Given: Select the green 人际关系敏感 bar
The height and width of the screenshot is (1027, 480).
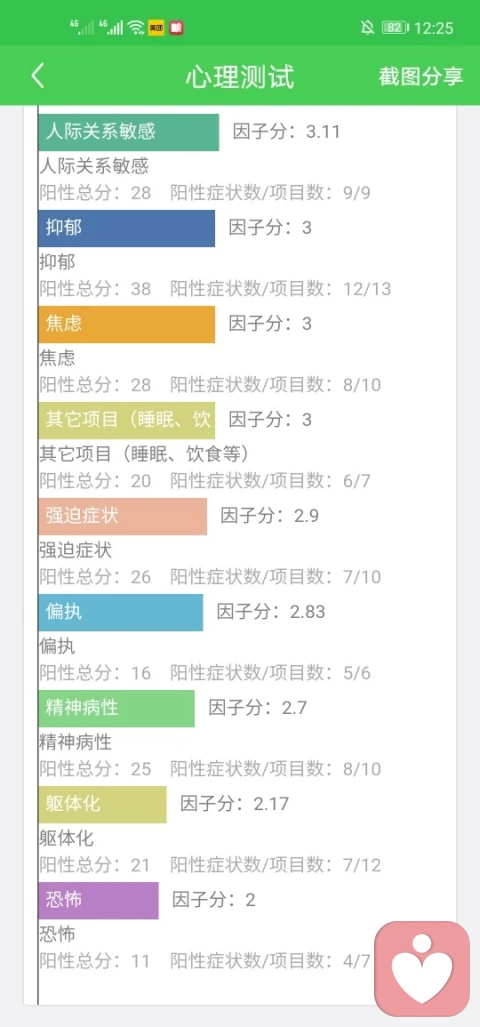Looking at the screenshot, I should coord(128,132).
